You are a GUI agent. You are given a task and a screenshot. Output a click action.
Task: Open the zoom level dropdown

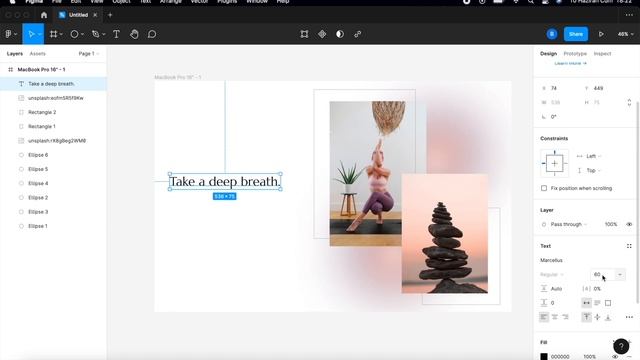(625, 34)
